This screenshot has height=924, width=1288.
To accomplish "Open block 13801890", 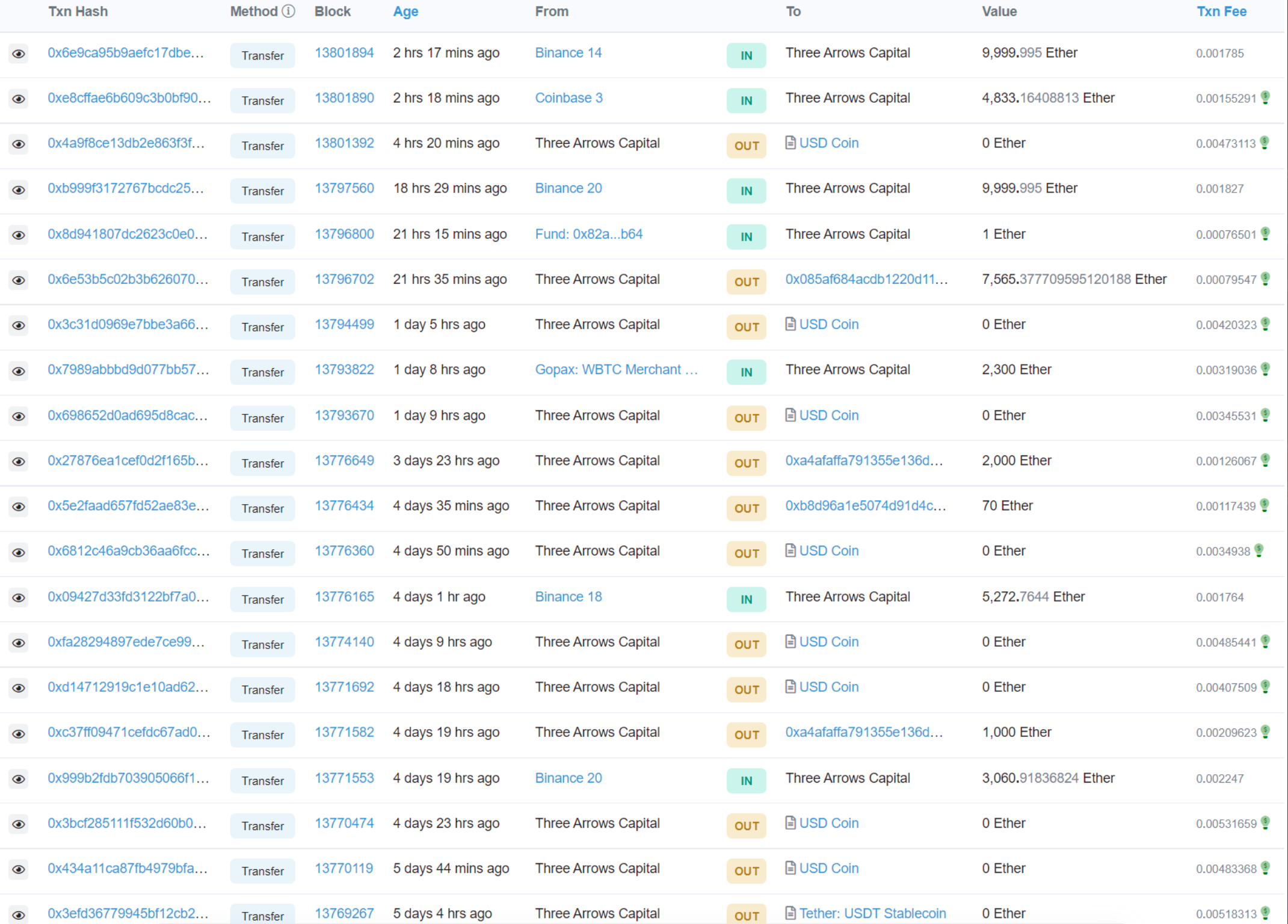I will pos(344,98).
